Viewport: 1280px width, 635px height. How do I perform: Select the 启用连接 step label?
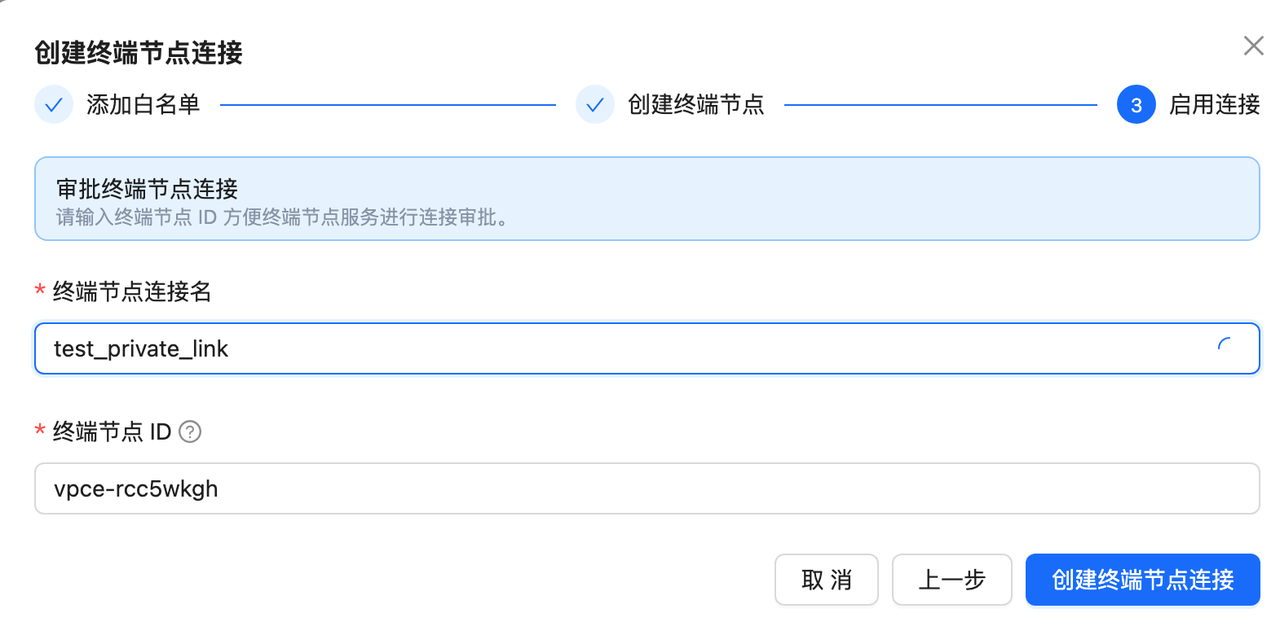click(x=1214, y=104)
